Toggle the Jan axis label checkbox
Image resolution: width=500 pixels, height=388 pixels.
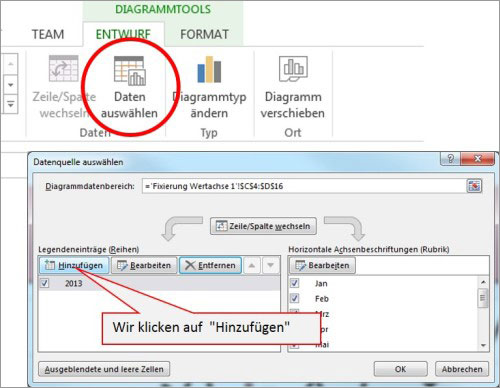point(294,283)
